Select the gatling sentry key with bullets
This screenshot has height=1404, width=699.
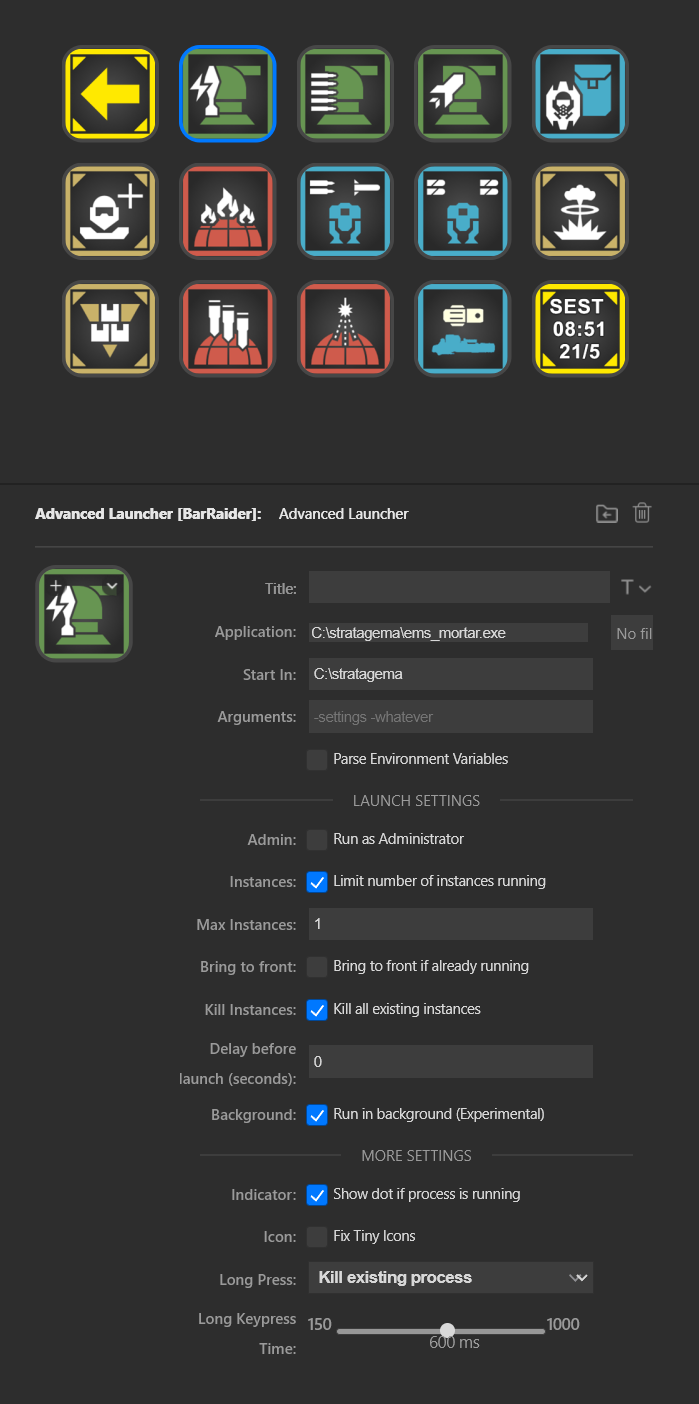[x=346, y=93]
